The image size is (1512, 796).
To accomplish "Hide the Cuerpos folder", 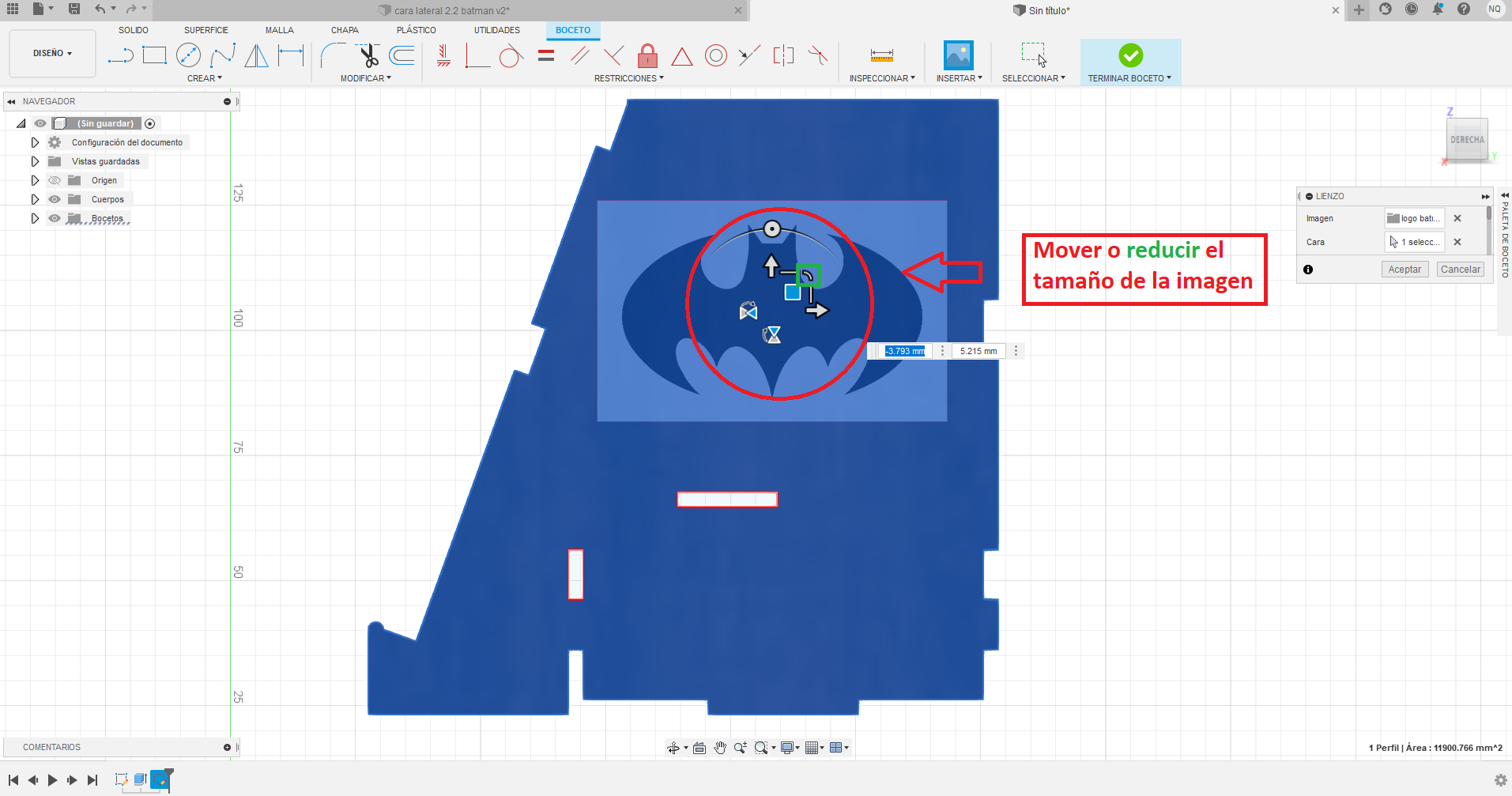I will point(55,199).
